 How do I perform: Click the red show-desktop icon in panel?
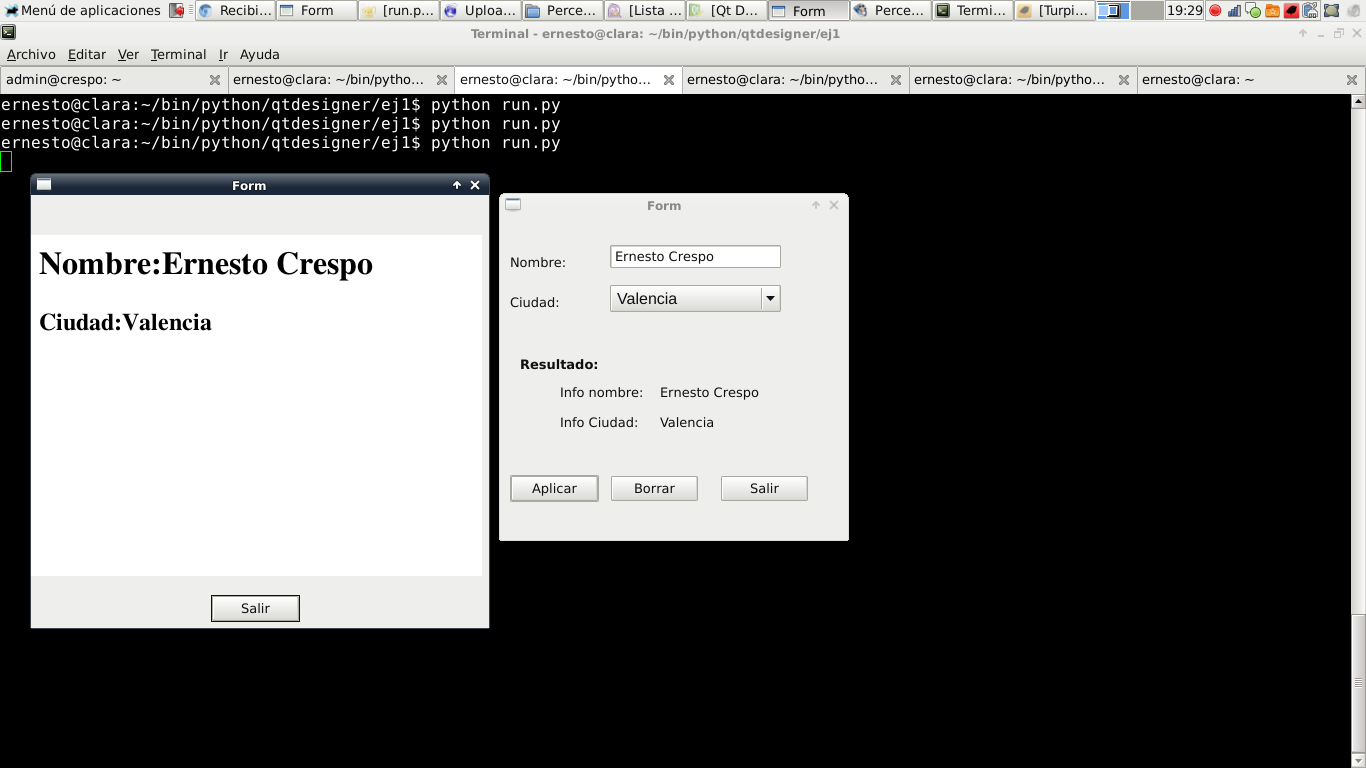point(177,11)
